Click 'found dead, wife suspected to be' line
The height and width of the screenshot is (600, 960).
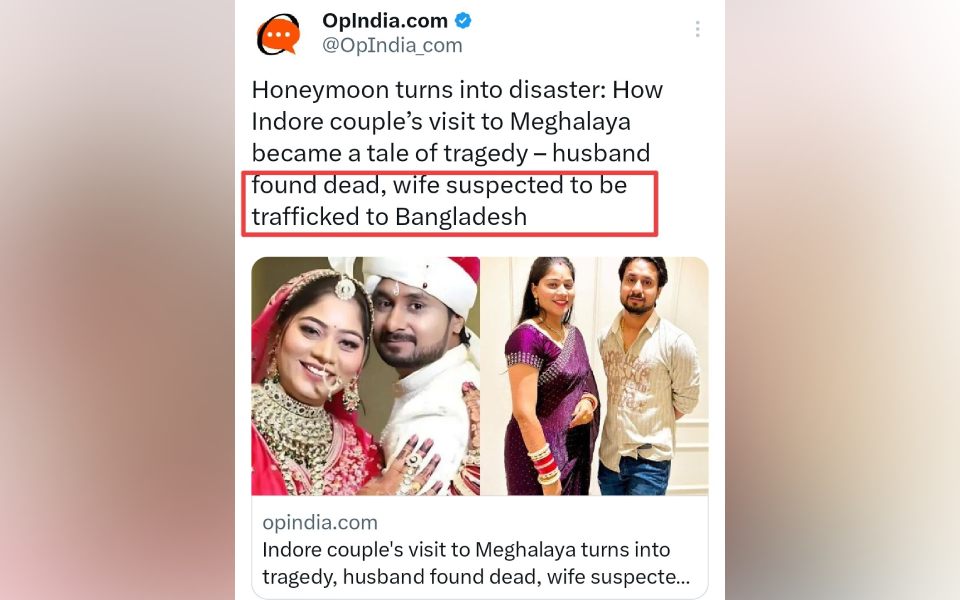pos(439,185)
